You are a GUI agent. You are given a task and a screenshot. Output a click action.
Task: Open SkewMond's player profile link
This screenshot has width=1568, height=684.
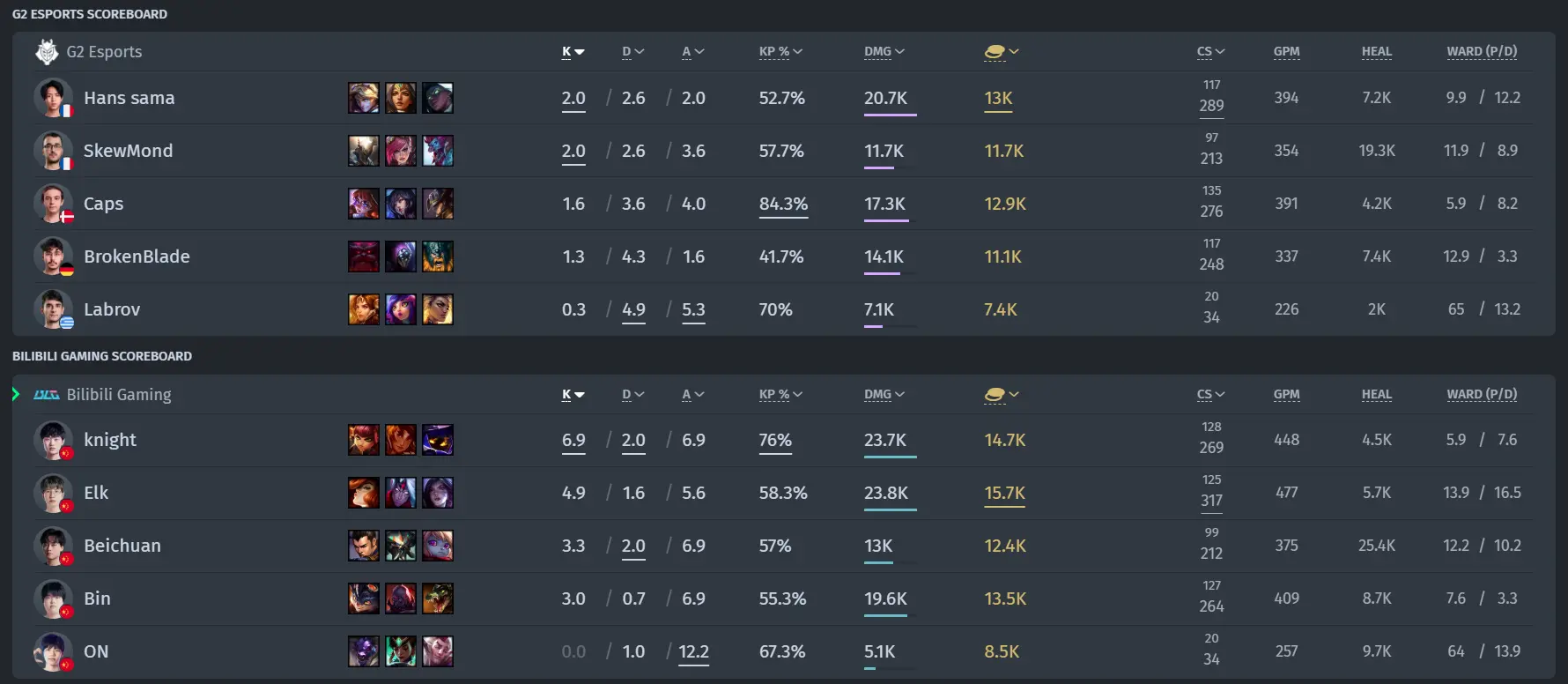(x=128, y=151)
